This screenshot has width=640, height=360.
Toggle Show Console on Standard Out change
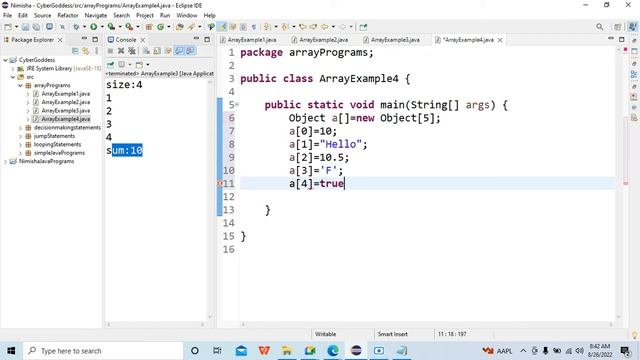[179, 51]
